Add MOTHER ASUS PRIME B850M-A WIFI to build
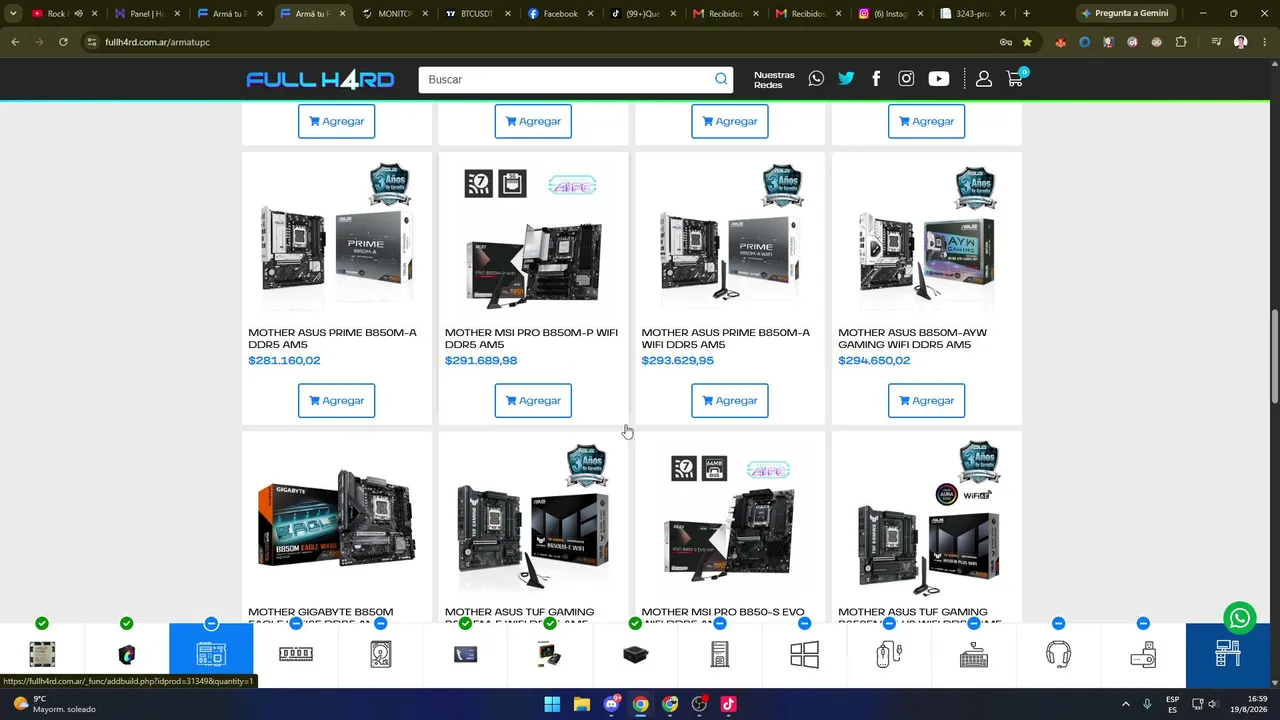Screen dimensions: 1280x720 (730, 400)
